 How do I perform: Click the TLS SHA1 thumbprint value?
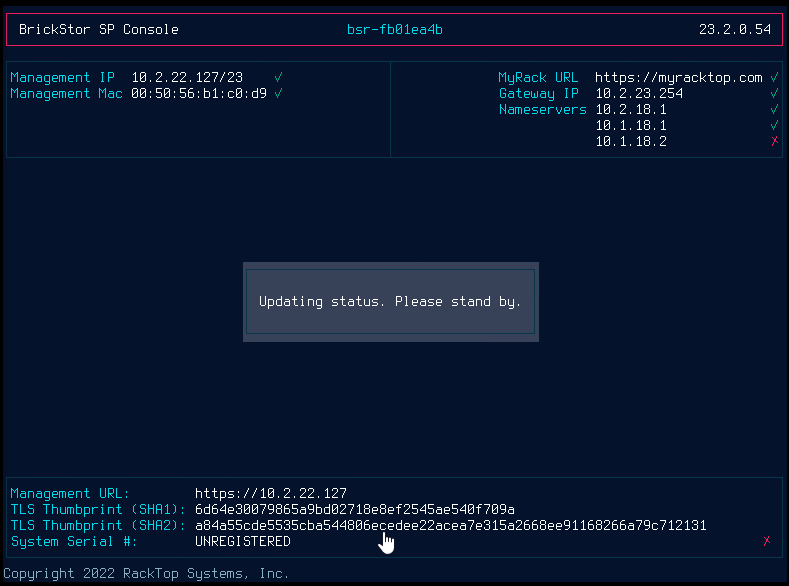click(x=355, y=509)
